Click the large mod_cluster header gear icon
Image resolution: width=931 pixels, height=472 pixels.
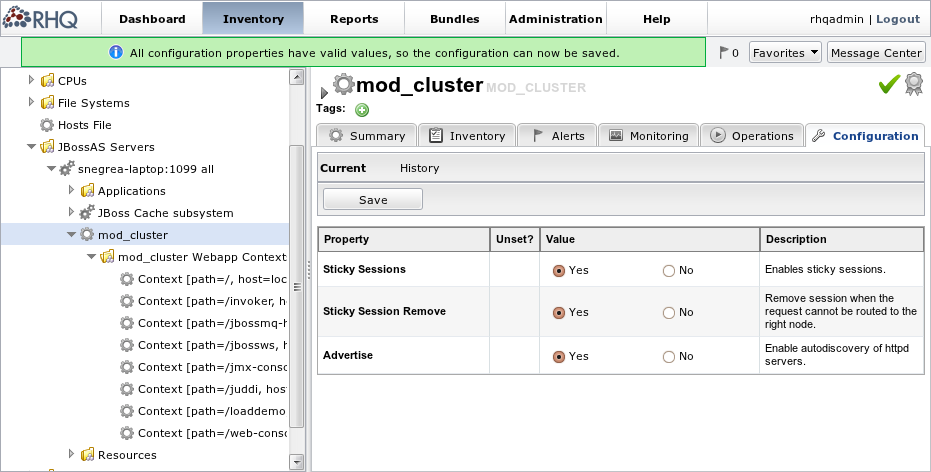click(343, 84)
